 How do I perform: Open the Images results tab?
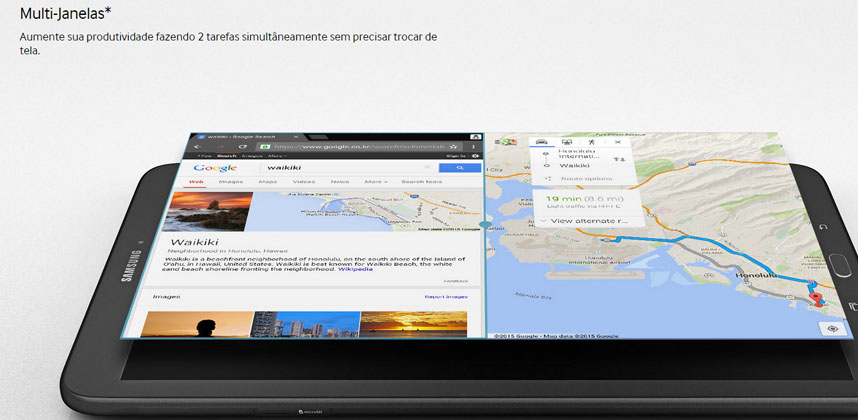coord(230,182)
